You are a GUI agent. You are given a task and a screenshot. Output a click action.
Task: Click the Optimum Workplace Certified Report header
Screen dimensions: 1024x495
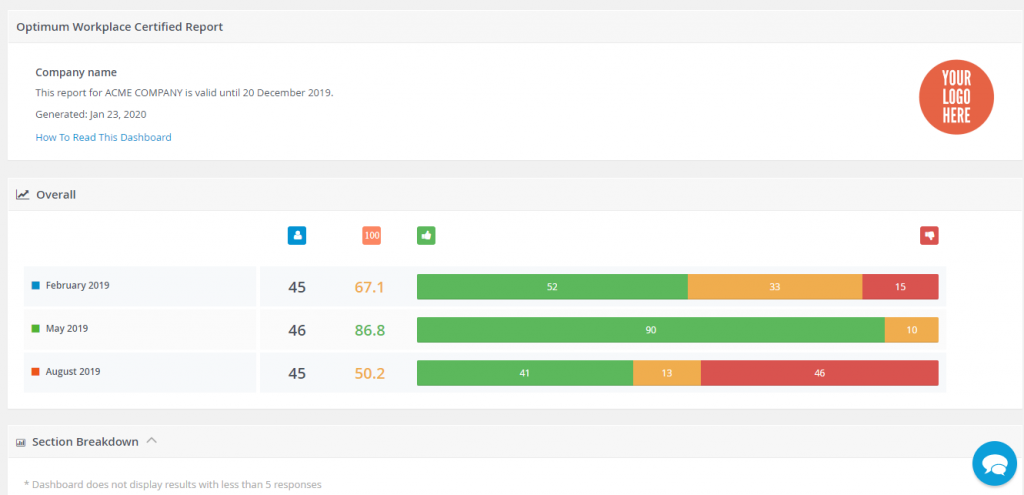pyautogui.click(x=119, y=27)
